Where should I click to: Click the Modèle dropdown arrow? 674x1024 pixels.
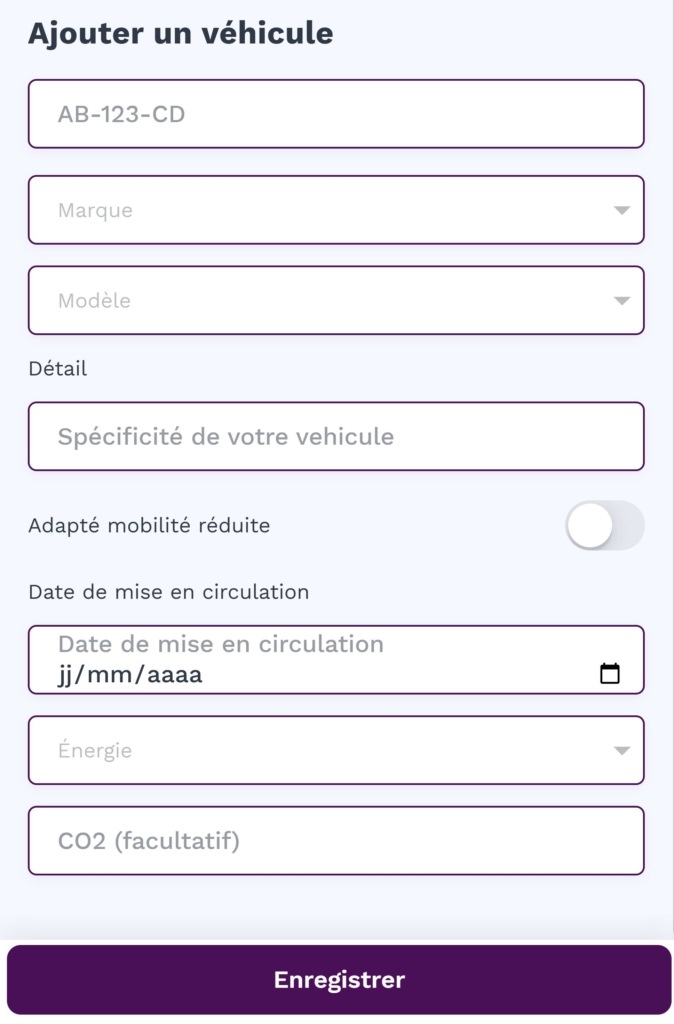click(621, 300)
